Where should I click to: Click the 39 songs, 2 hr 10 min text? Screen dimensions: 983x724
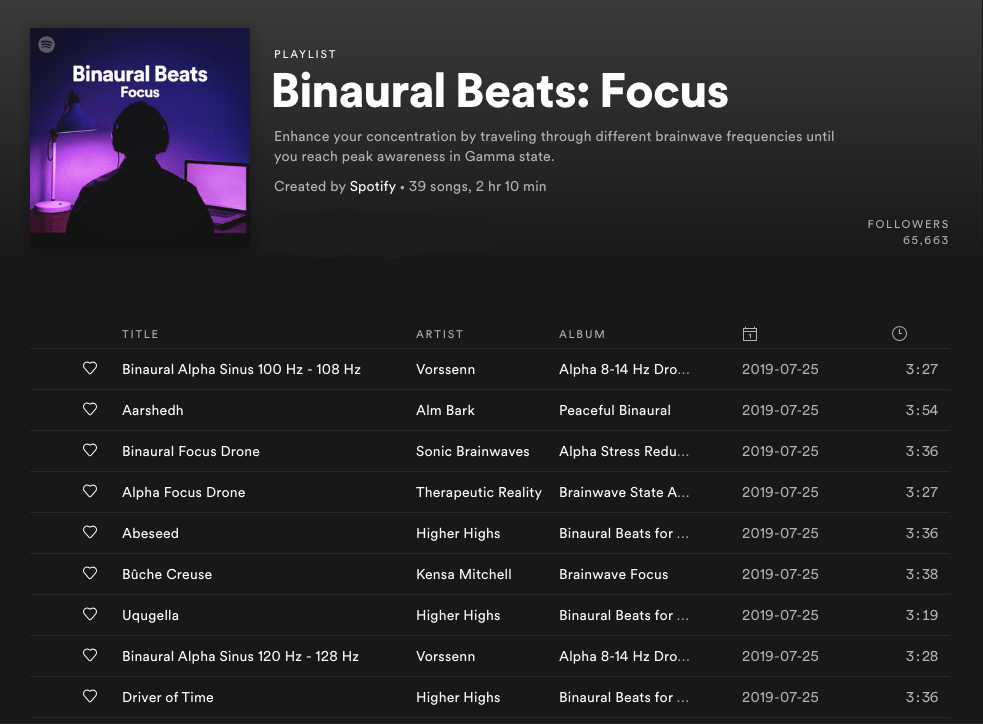pos(477,187)
